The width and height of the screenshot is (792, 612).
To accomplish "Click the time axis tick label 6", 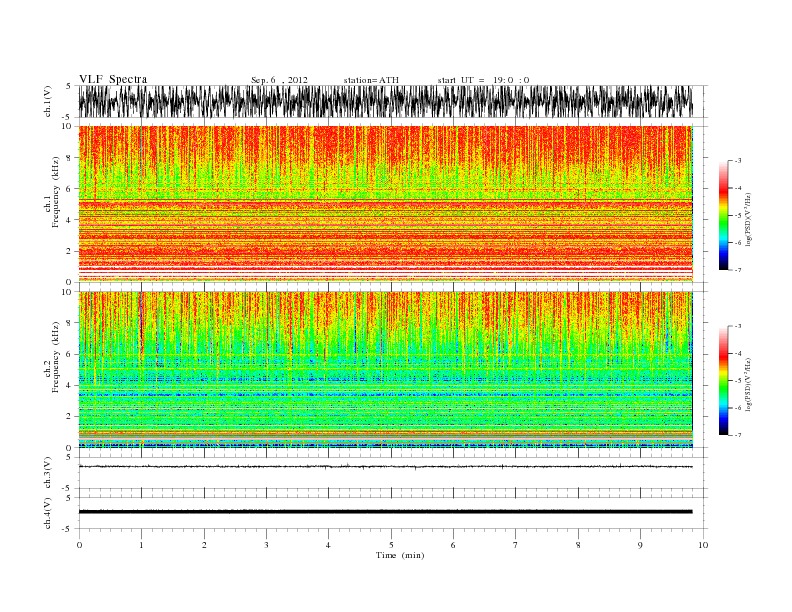I will (x=453, y=545).
